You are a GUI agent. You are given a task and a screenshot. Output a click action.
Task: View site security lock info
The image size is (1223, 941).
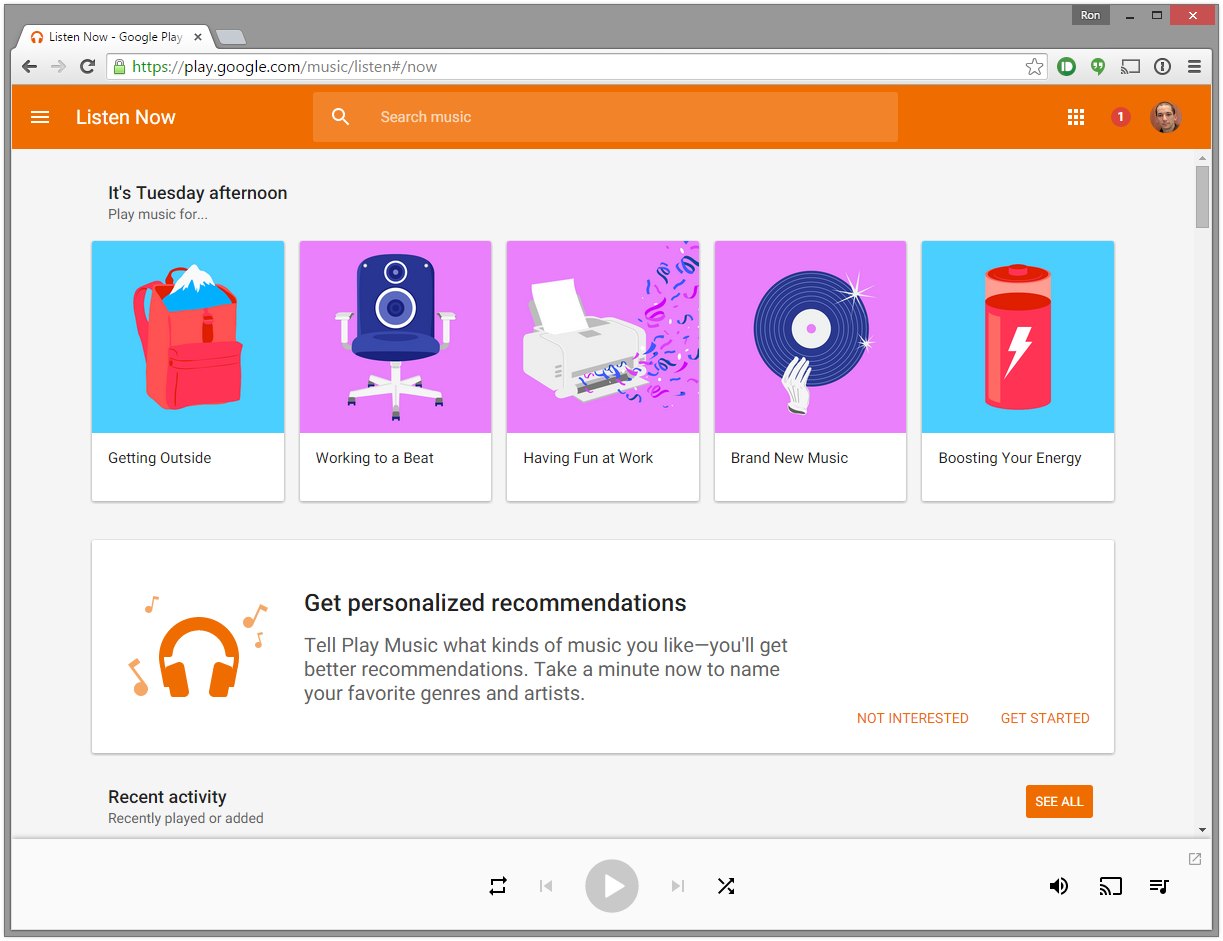[x=120, y=67]
